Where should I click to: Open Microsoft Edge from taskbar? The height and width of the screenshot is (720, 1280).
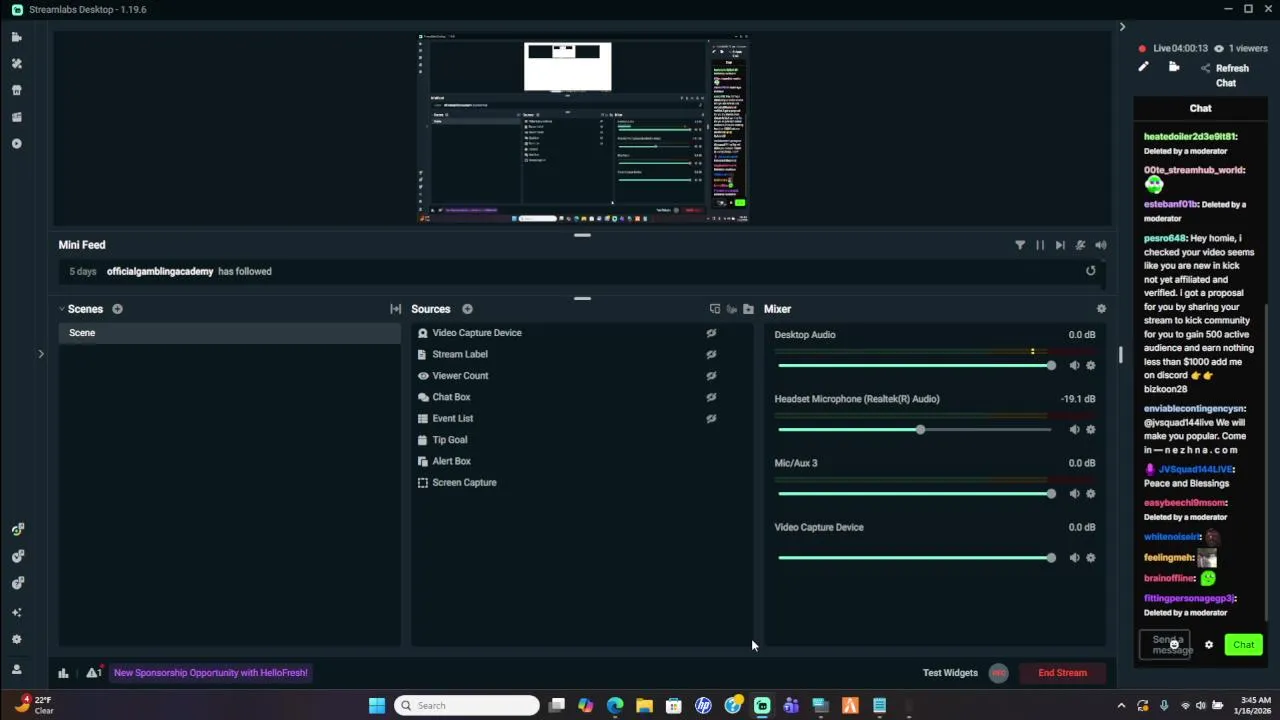click(x=615, y=706)
